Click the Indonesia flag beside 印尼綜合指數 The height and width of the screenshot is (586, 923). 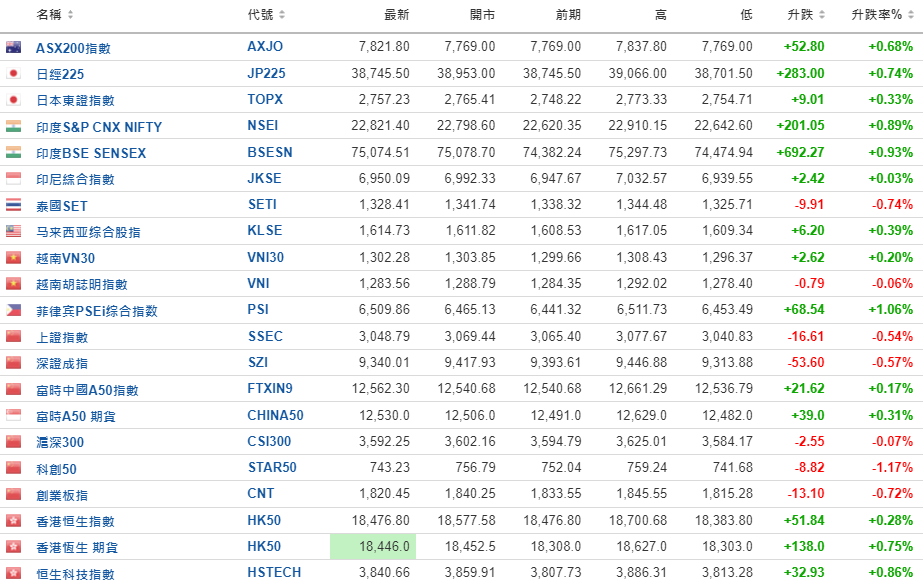(x=14, y=178)
